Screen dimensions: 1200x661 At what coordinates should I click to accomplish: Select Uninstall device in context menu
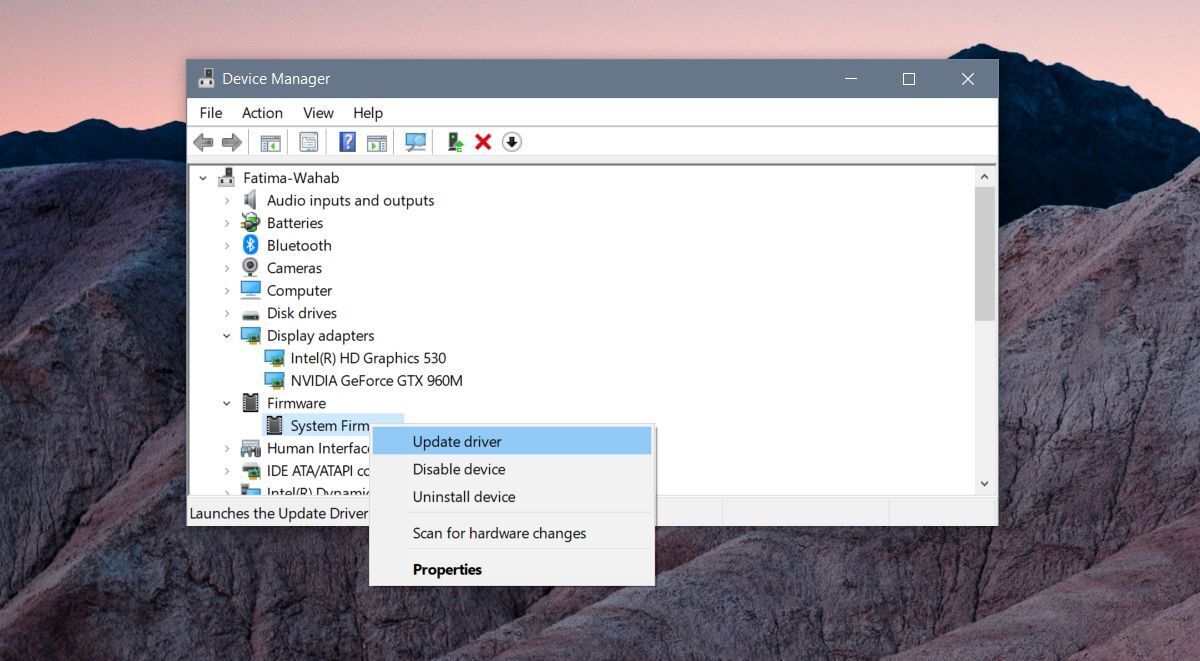click(x=464, y=497)
